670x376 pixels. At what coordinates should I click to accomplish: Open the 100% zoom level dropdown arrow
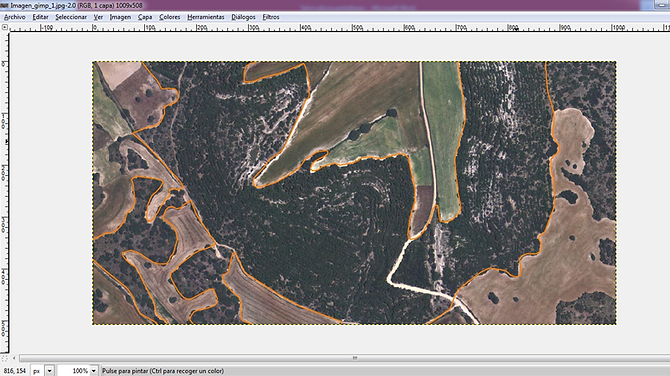pos(94,371)
